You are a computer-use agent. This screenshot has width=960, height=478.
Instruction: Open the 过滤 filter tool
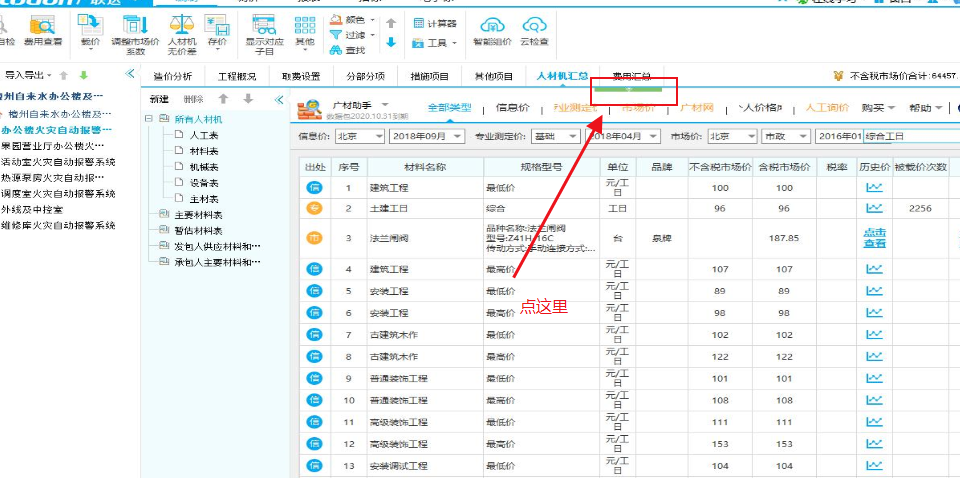click(352, 35)
